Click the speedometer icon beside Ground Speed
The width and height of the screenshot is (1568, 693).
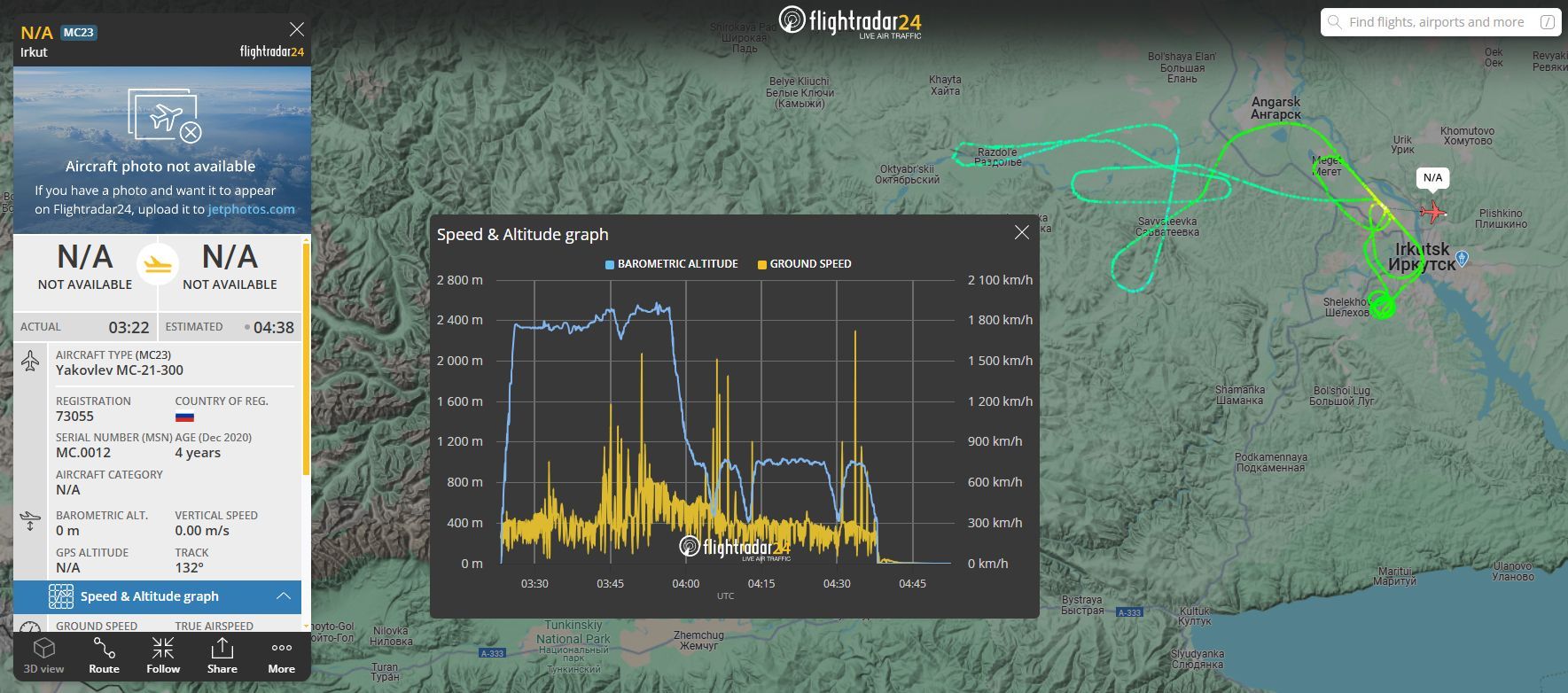(x=30, y=627)
